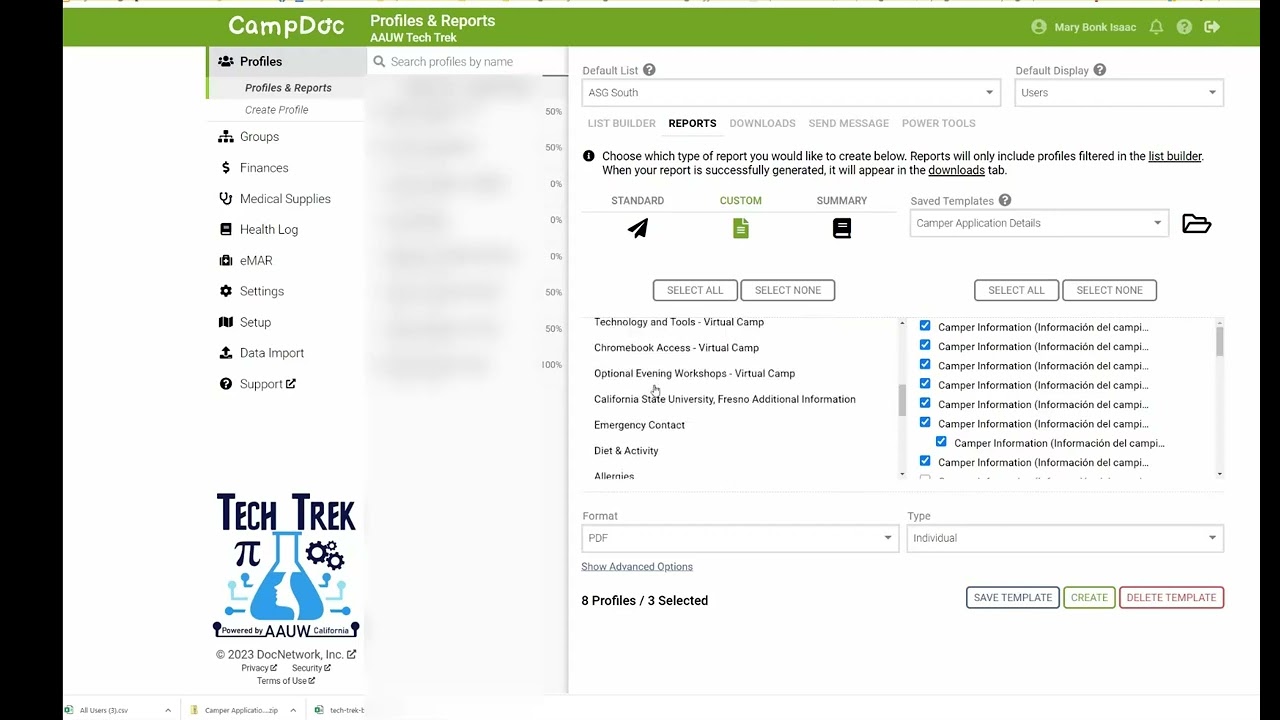Click the Health Log notebook icon
Screen dimensions: 1280x720
coord(226,230)
